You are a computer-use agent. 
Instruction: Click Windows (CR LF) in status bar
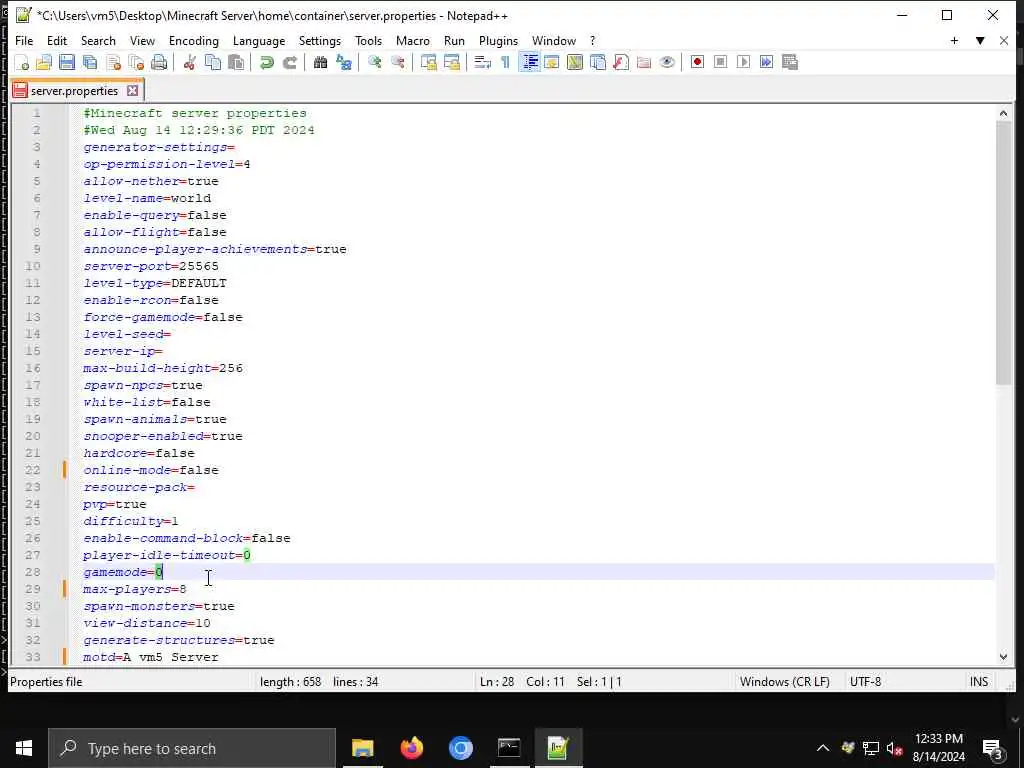(x=784, y=682)
